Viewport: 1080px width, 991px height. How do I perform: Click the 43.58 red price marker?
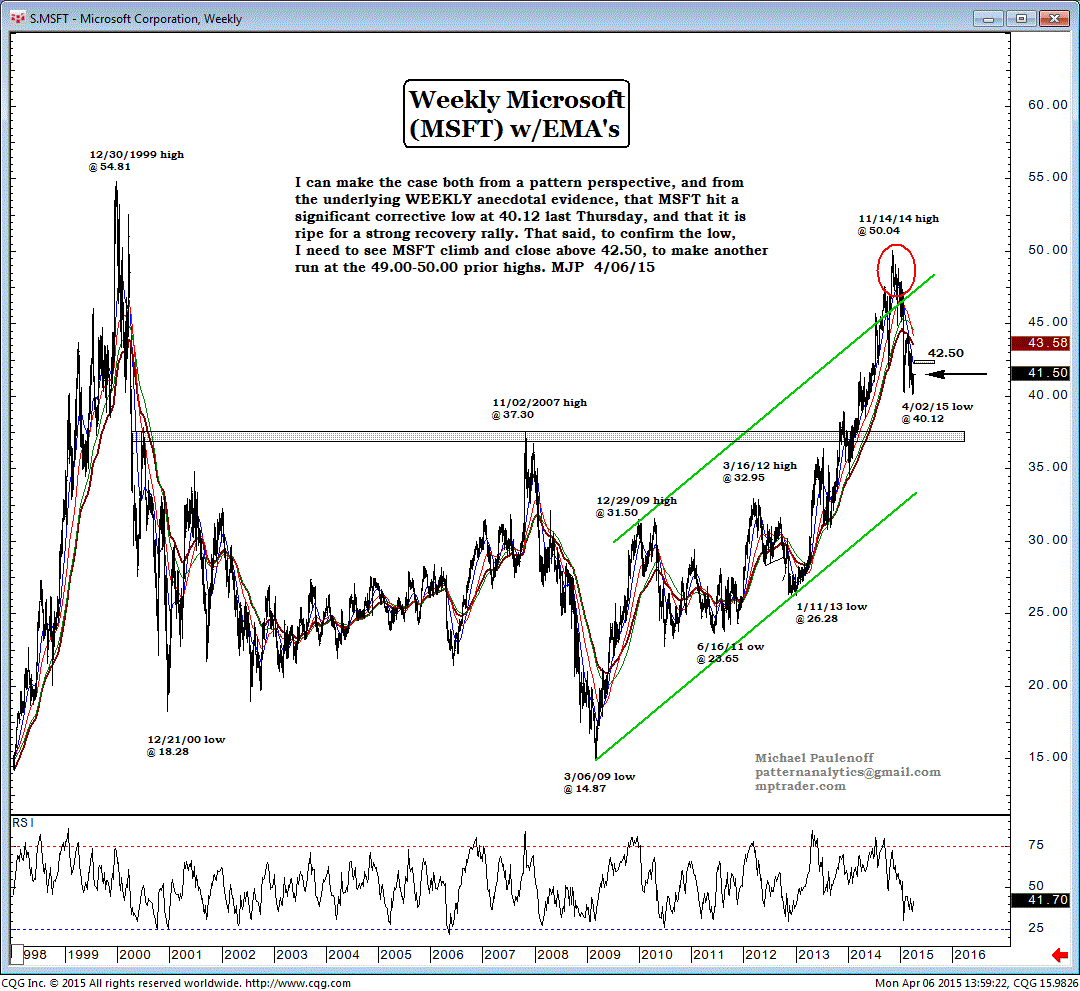(1040, 342)
